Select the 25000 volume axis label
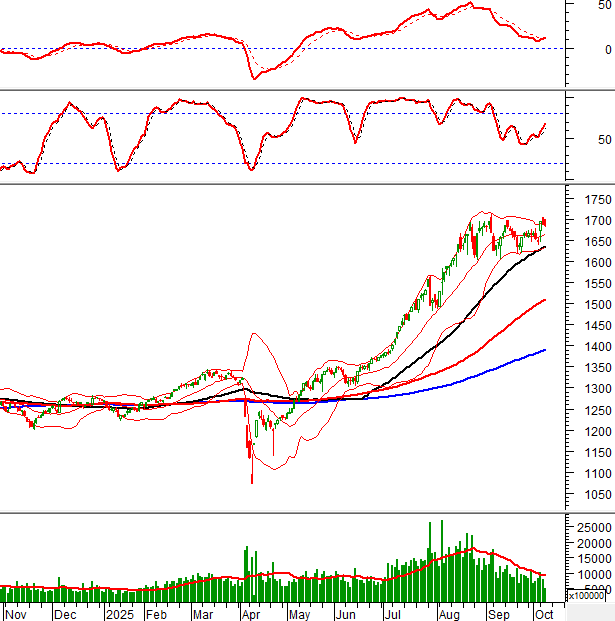Viewport: 615px width, 621px height. 592,527
